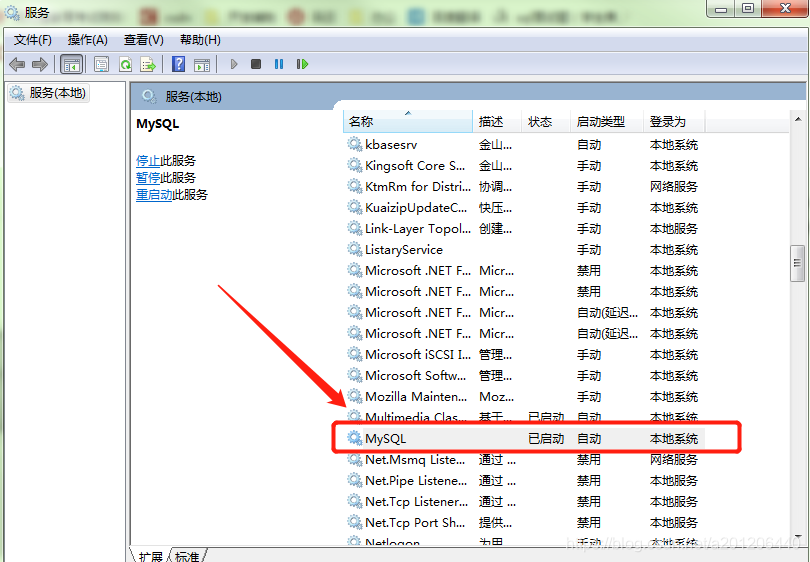Click the 停止 service link
This screenshot has height=562, width=810.
tap(148, 161)
